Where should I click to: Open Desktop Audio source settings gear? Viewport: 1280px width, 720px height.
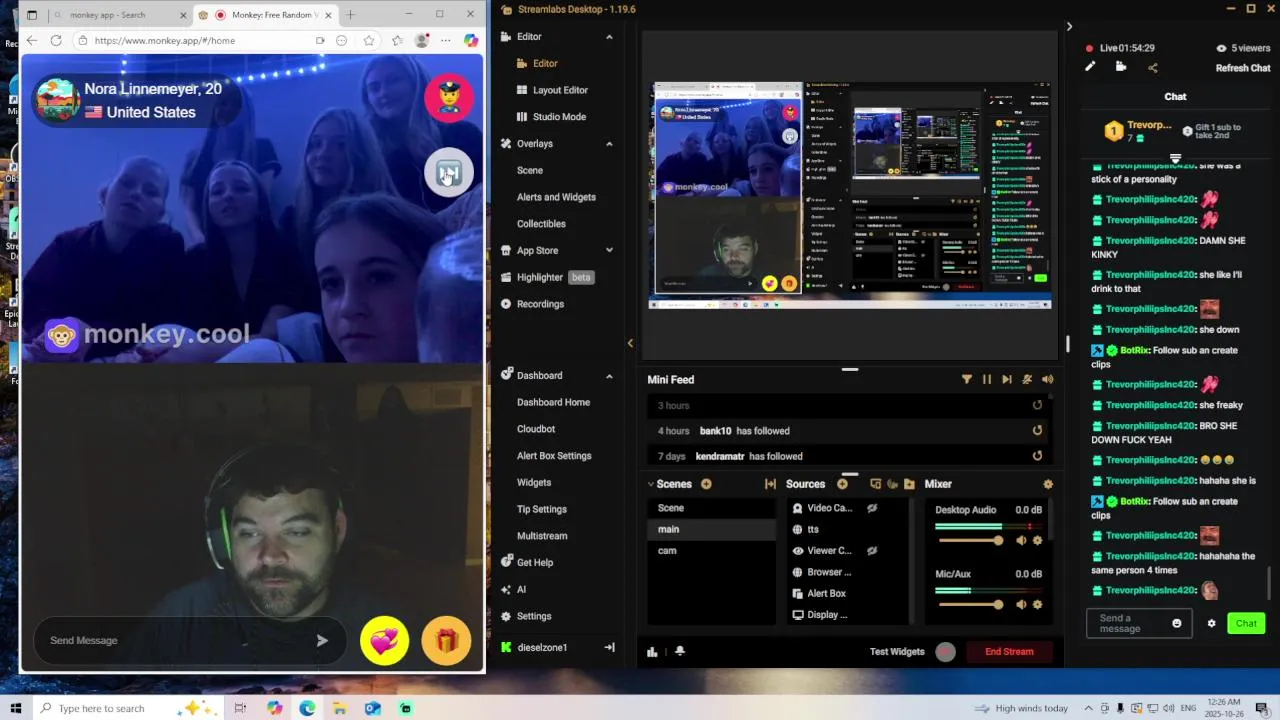[1038, 541]
